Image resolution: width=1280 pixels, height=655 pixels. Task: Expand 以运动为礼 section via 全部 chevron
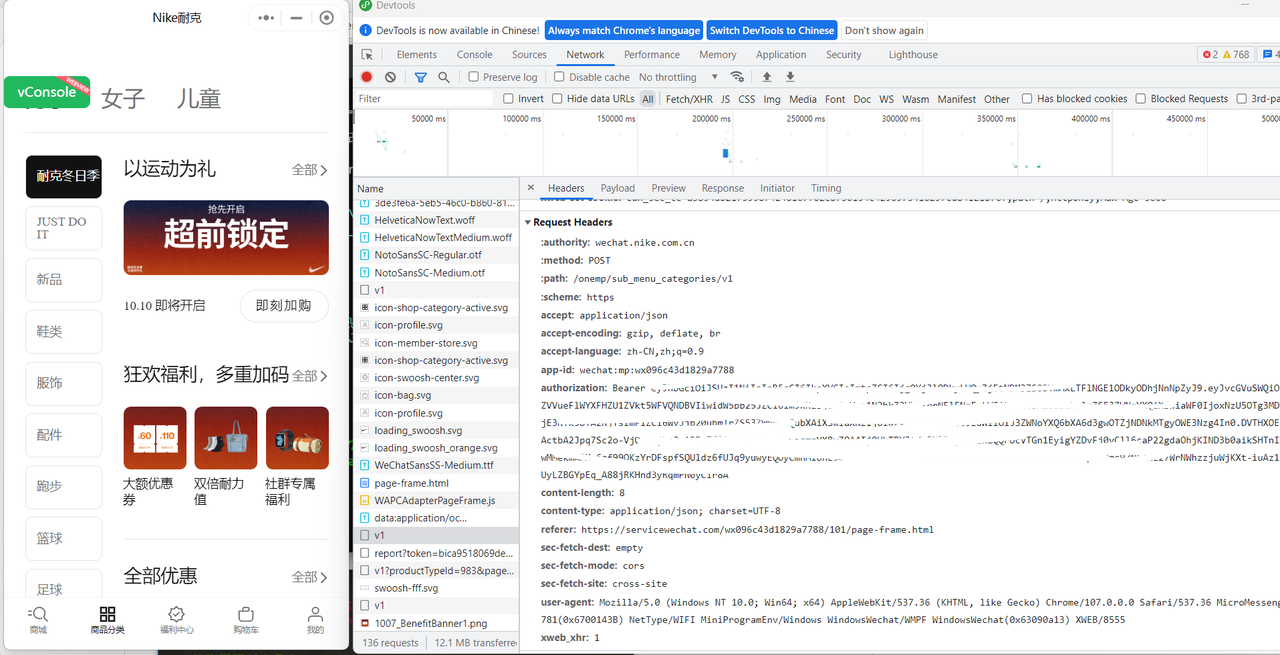tap(310, 170)
